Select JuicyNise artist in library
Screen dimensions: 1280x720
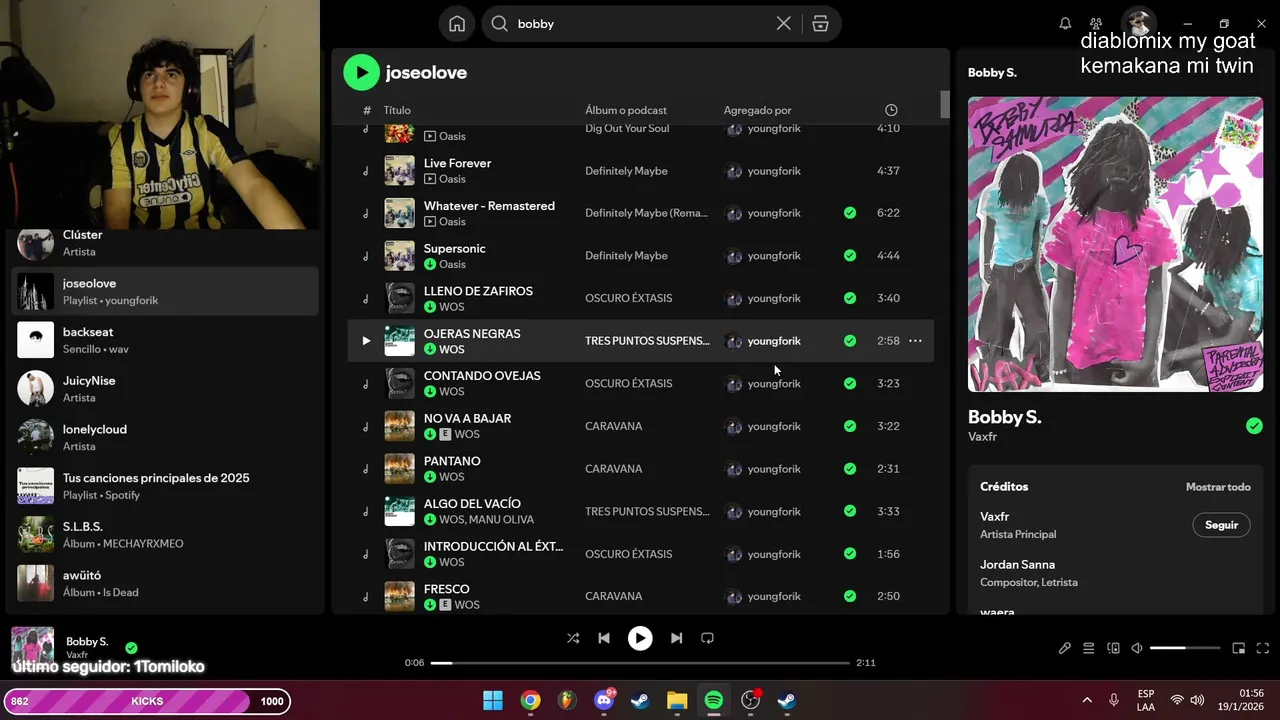(166, 388)
